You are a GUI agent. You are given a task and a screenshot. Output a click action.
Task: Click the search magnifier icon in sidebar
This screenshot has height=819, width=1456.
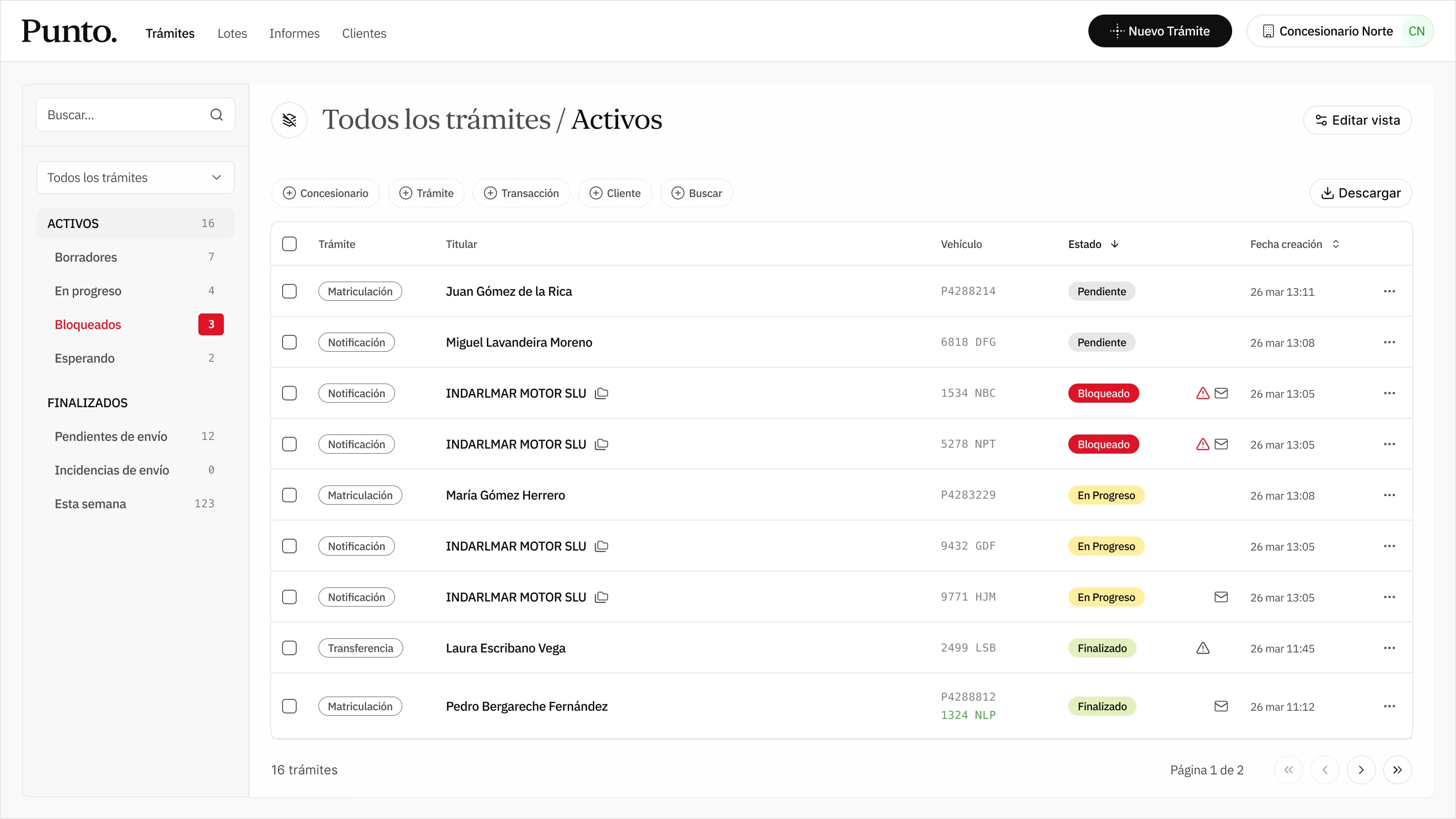[217, 115]
